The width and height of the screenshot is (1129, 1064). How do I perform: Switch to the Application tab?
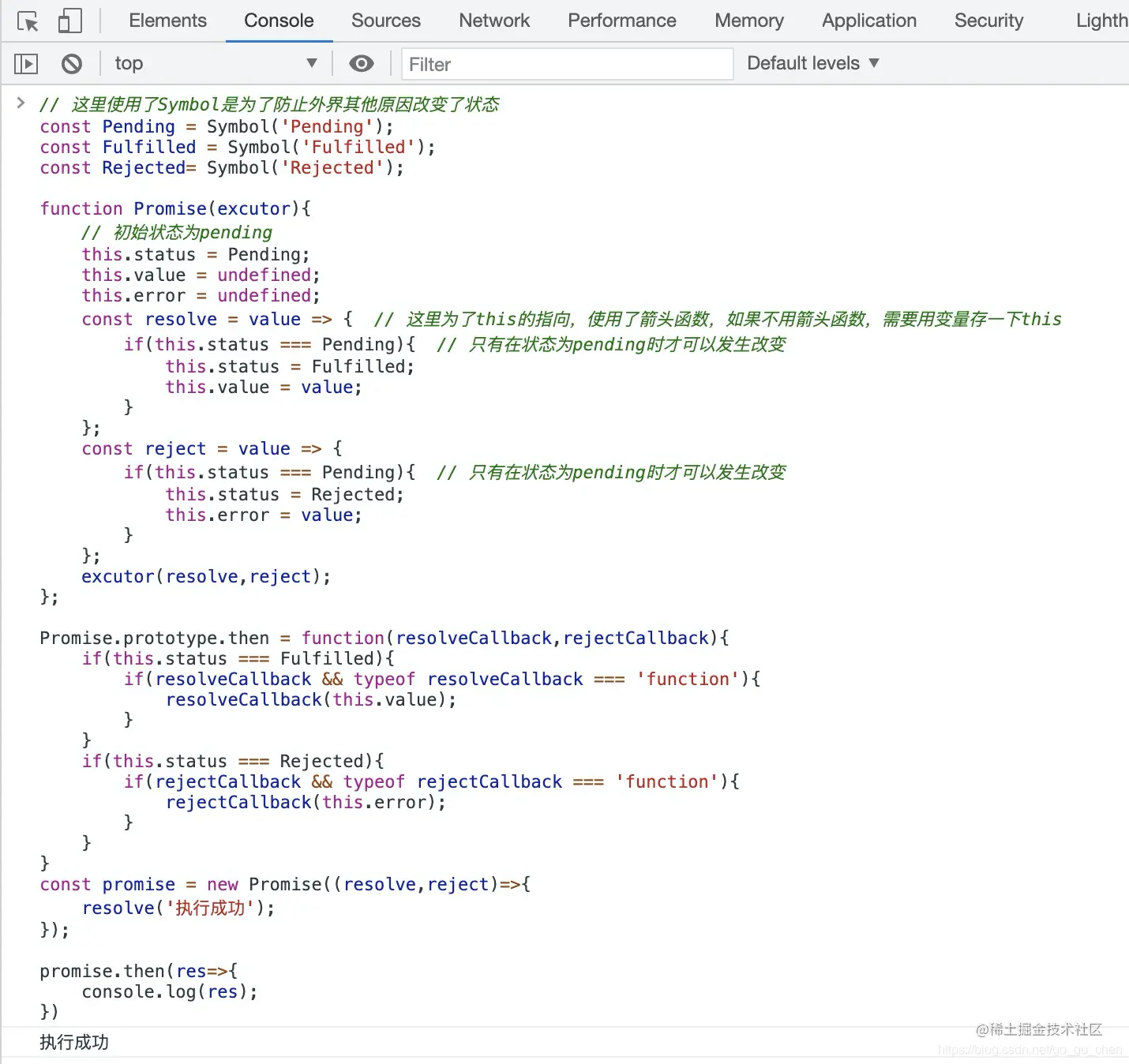(869, 21)
